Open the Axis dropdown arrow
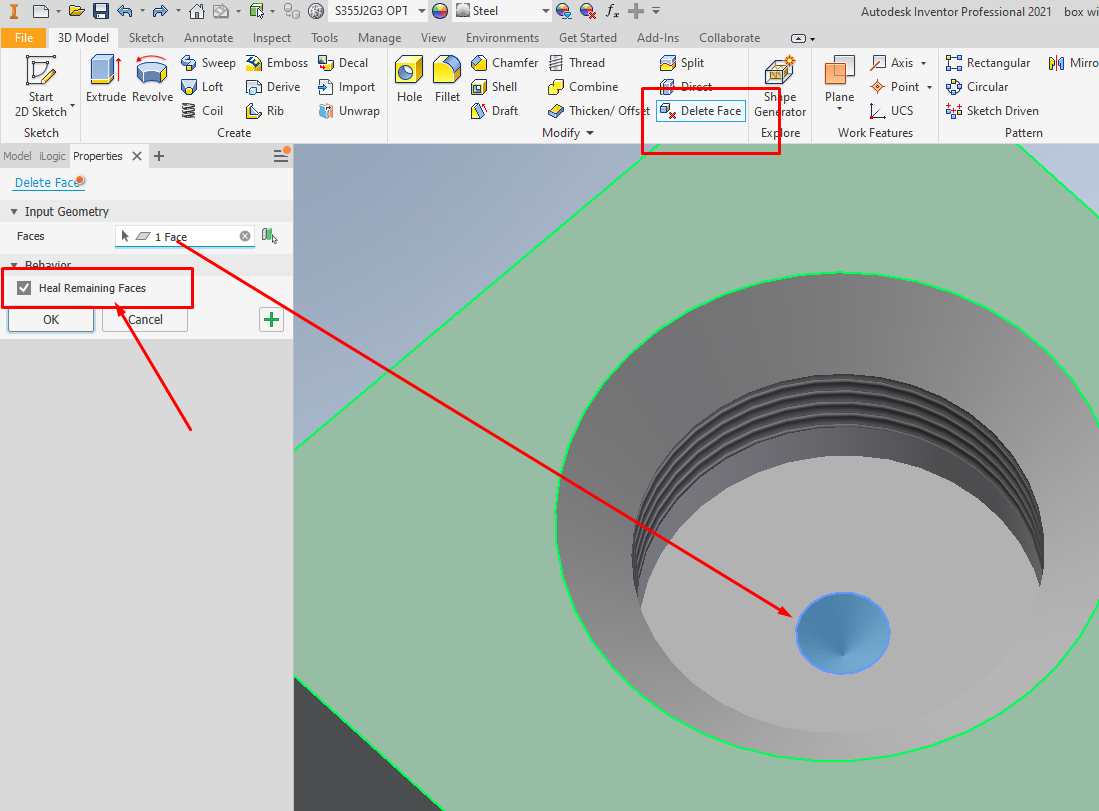1099x811 pixels. 923,63
